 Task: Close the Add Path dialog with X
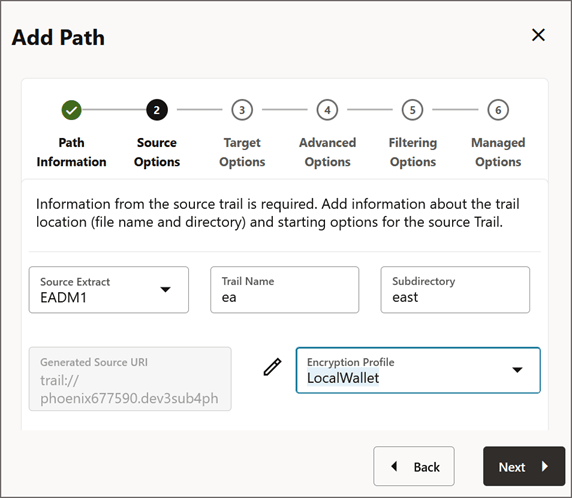(x=538, y=35)
